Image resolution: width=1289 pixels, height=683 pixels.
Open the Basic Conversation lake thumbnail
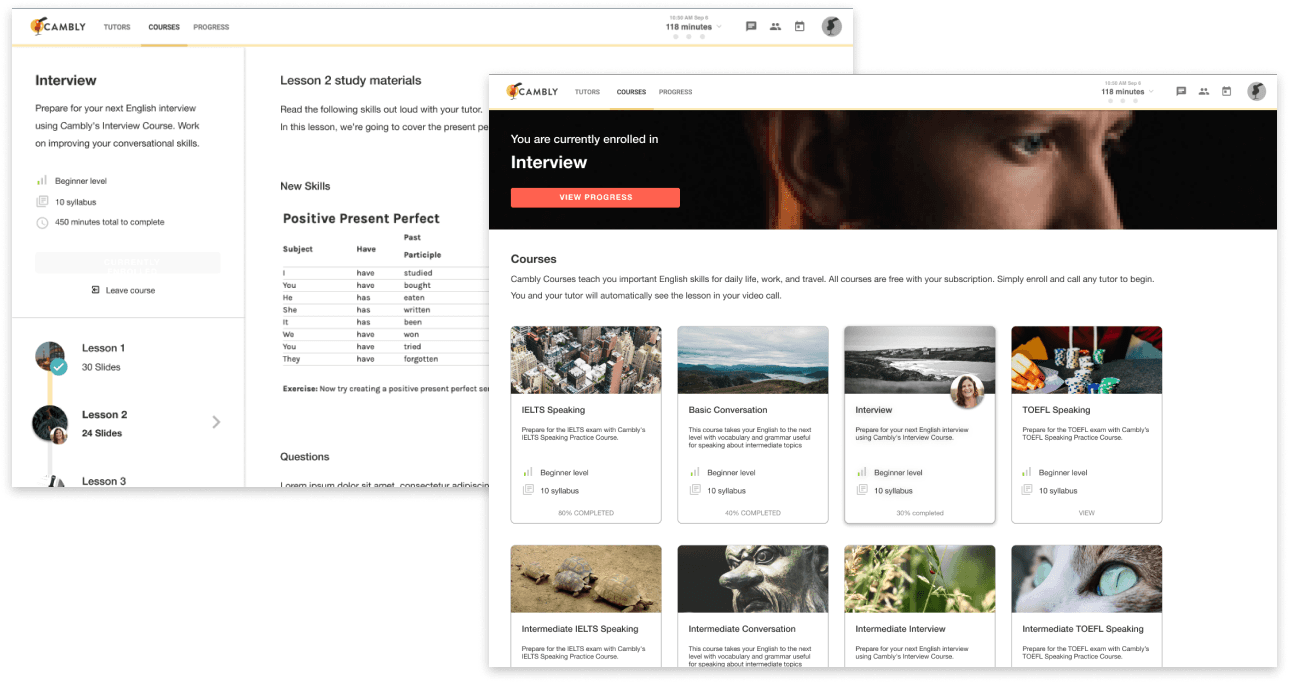pos(753,360)
